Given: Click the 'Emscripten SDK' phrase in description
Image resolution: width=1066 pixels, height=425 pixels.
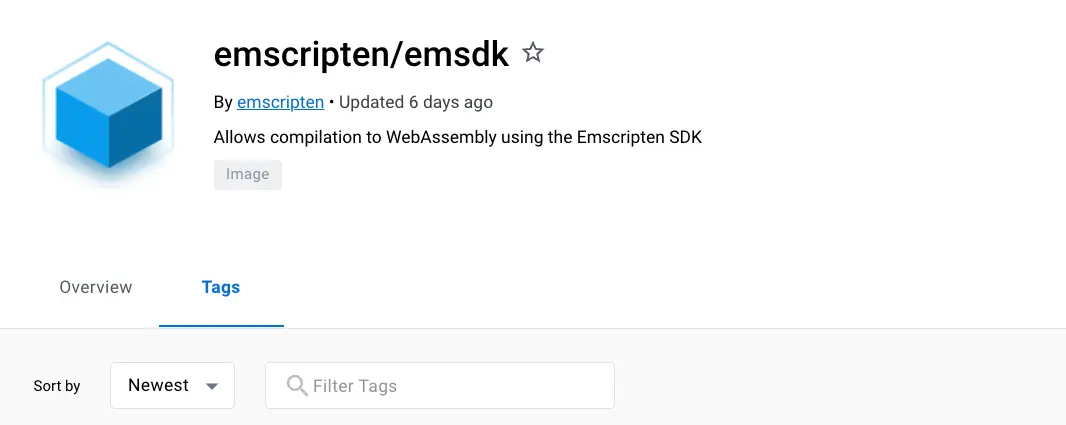Looking at the screenshot, I should tap(639, 137).
